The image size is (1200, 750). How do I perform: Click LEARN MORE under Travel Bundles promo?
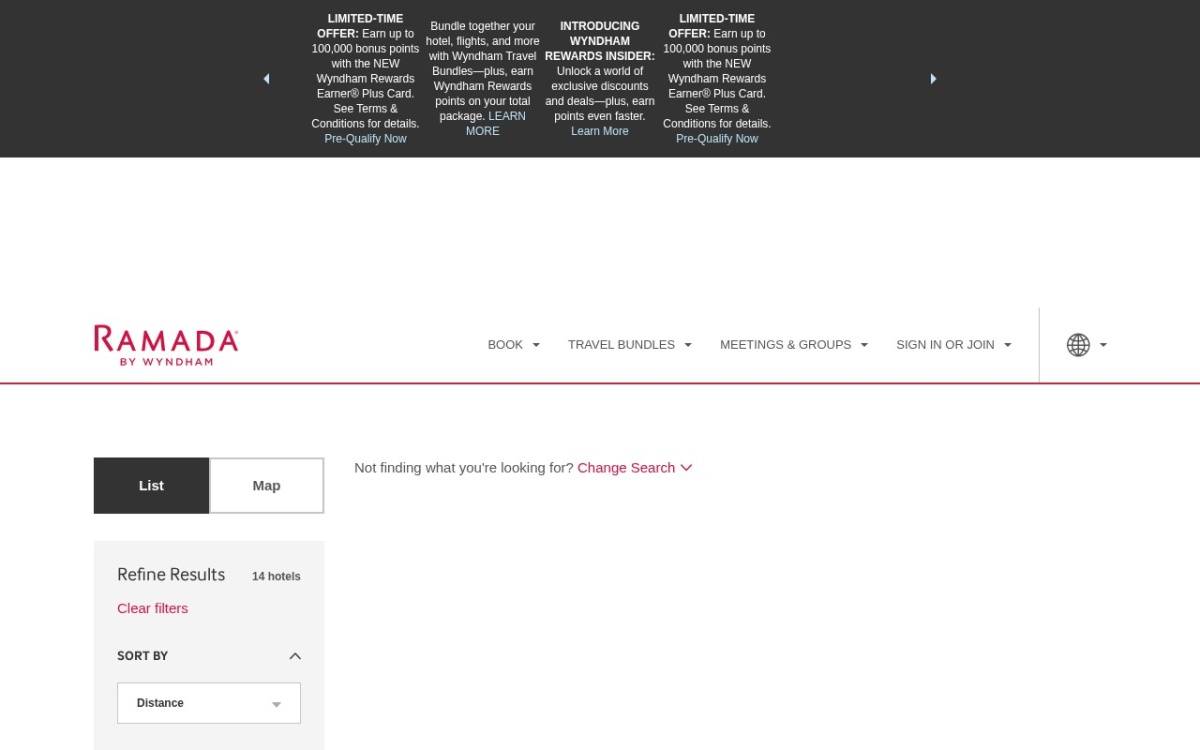pos(495,124)
